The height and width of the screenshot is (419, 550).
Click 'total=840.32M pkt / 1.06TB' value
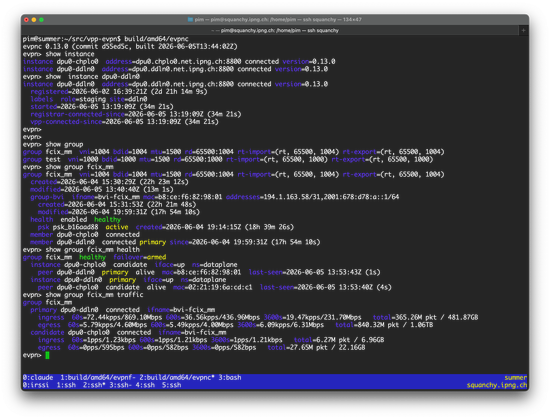coord(384,325)
